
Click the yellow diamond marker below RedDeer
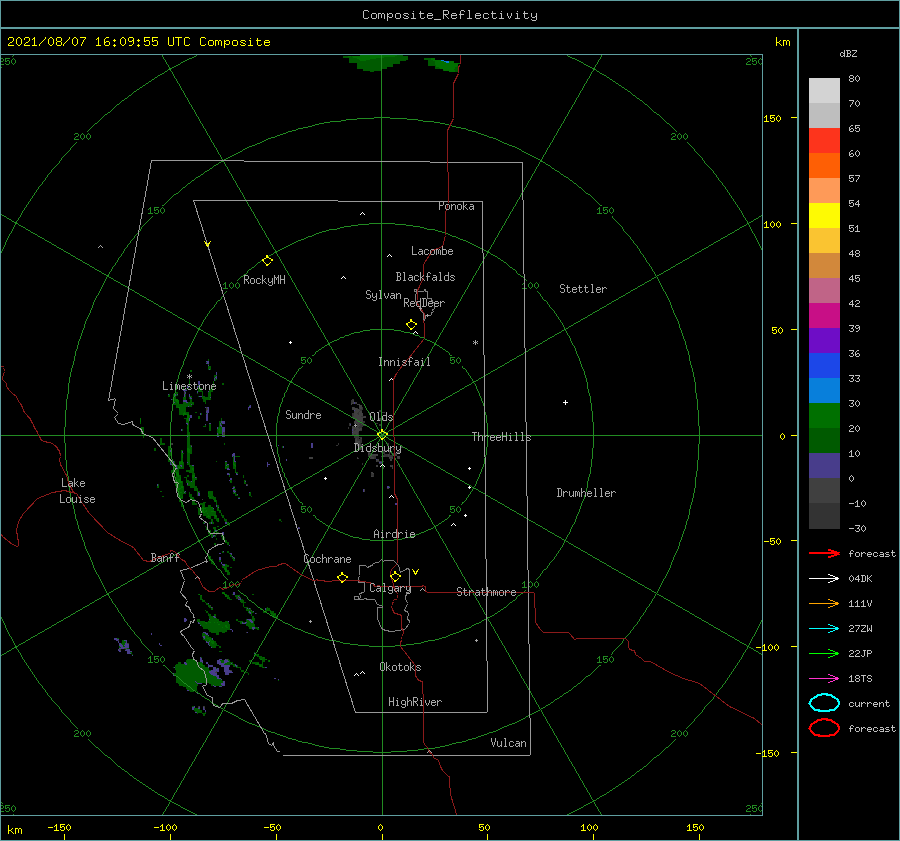411,325
